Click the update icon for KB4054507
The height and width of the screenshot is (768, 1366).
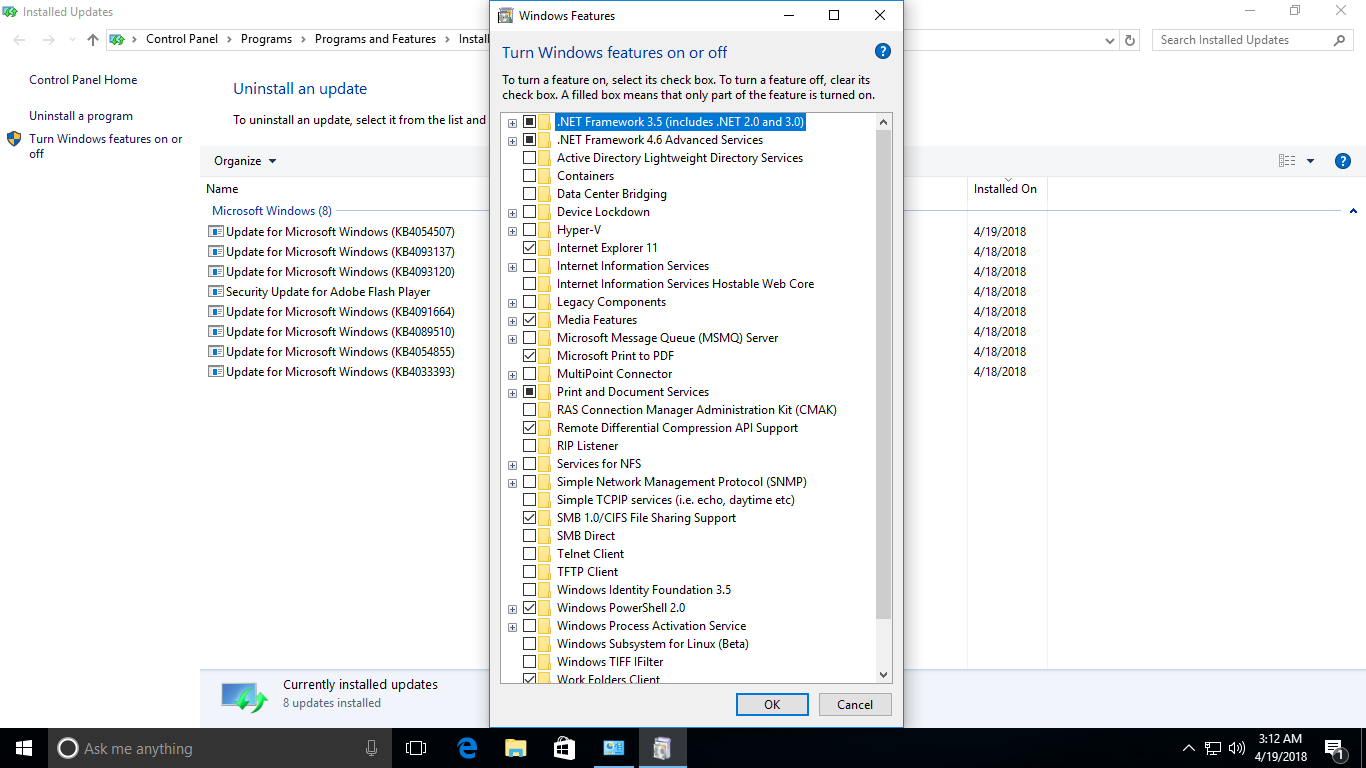215,231
